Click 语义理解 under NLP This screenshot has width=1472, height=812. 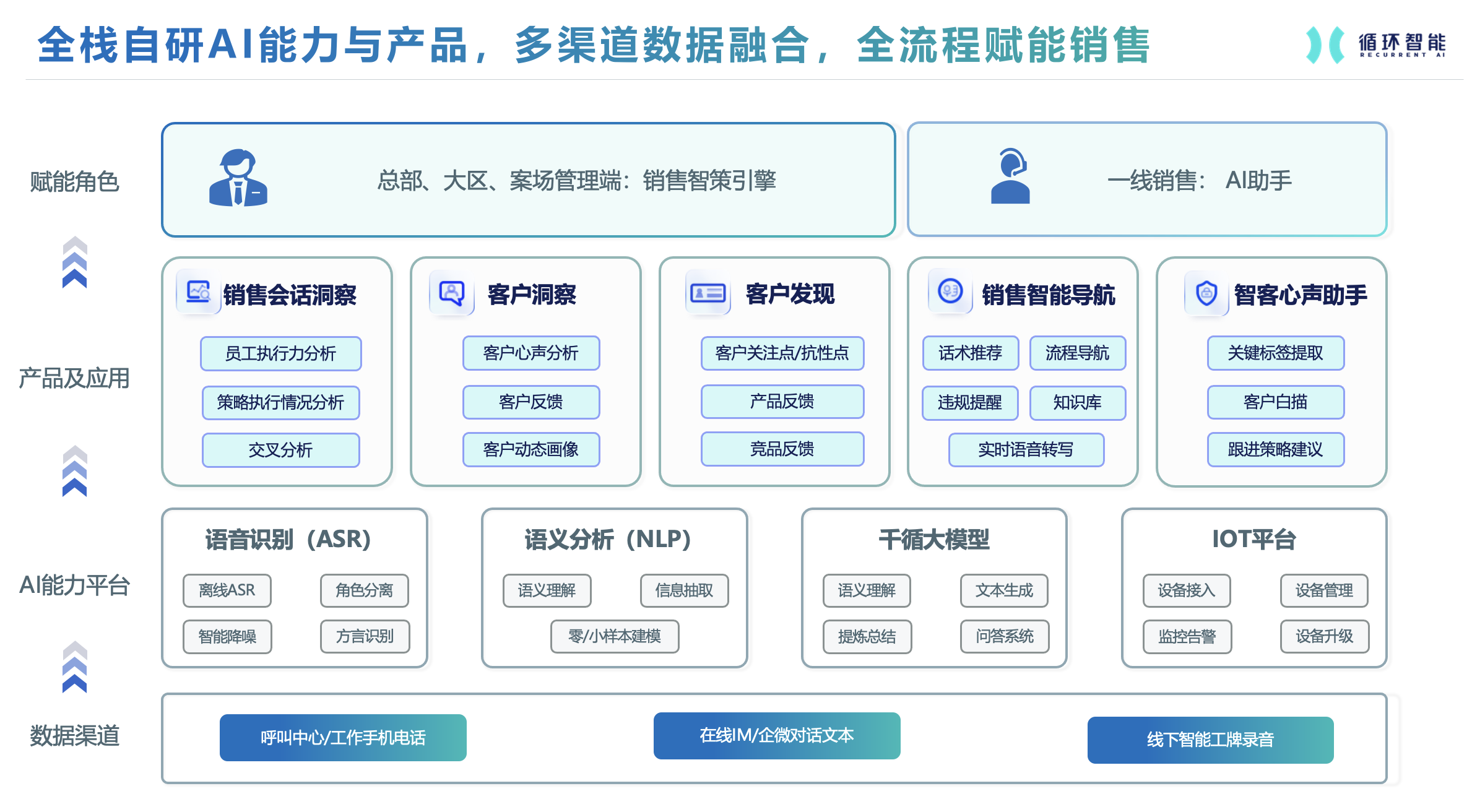pos(547,590)
